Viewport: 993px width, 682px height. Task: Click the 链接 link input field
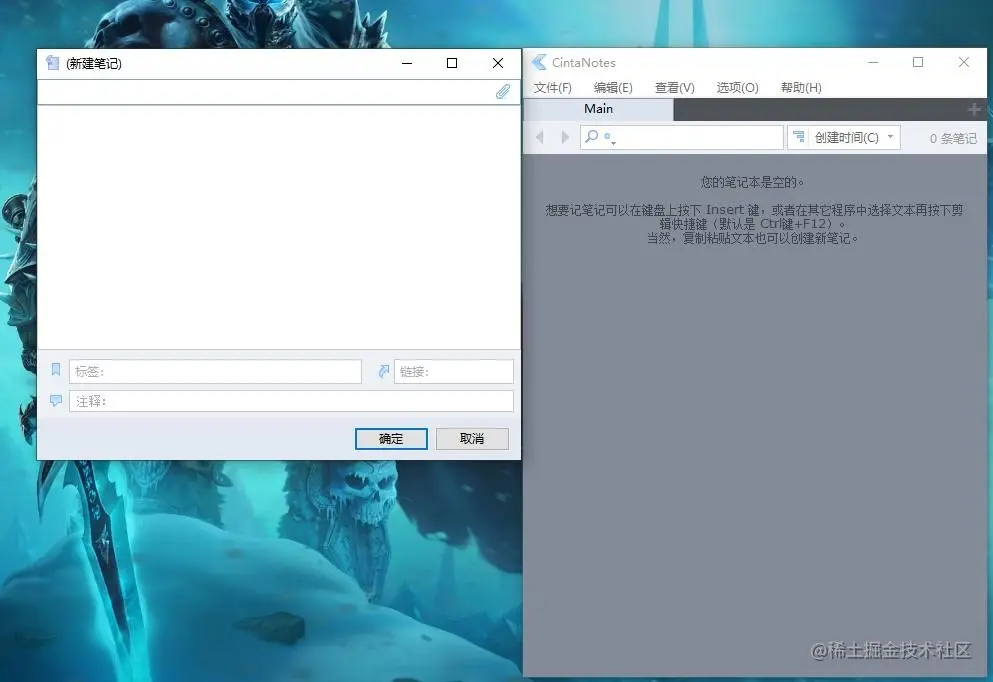(x=453, y=371)
